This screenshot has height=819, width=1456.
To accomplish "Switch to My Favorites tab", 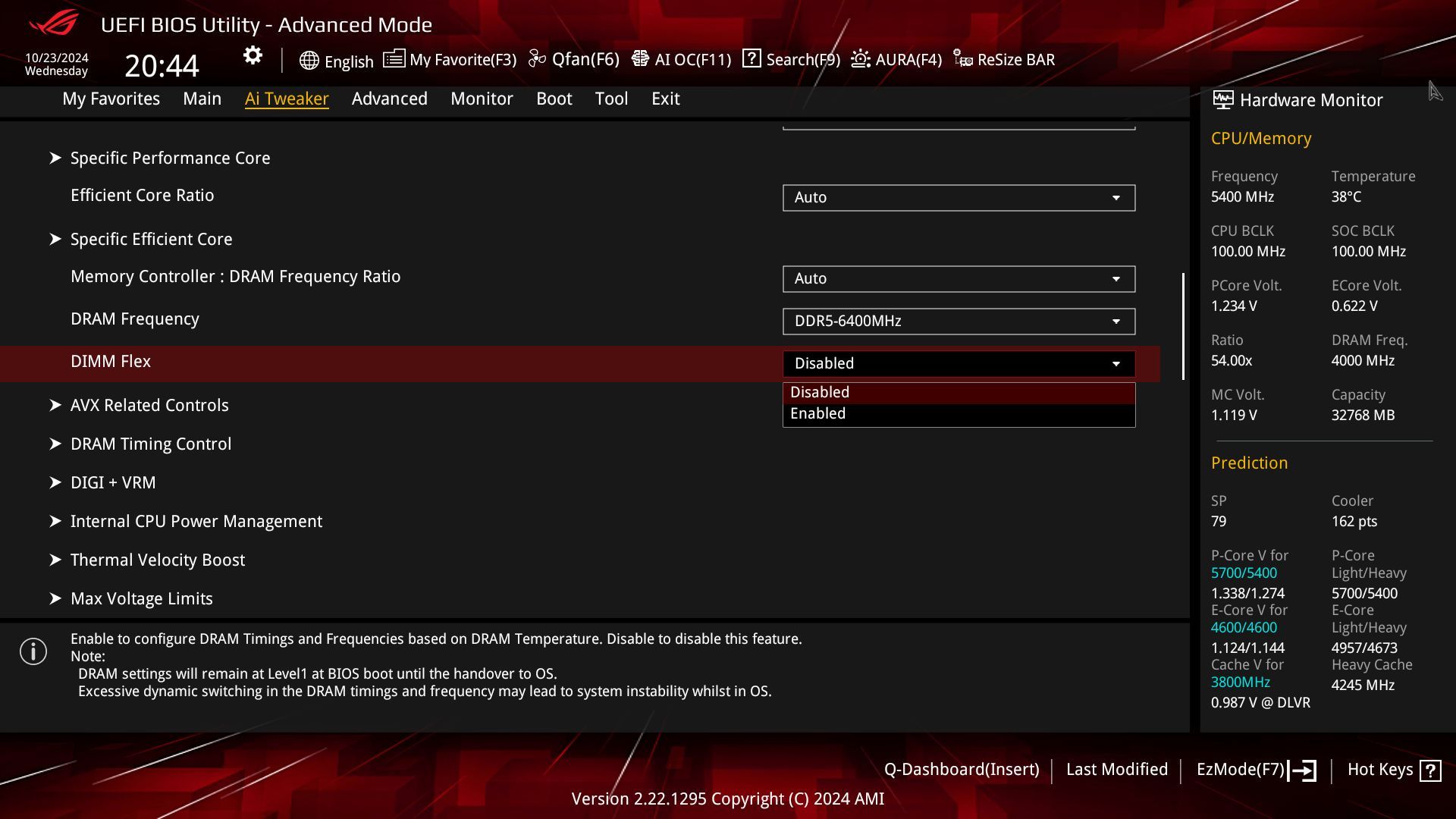I will tap(111, 99).
